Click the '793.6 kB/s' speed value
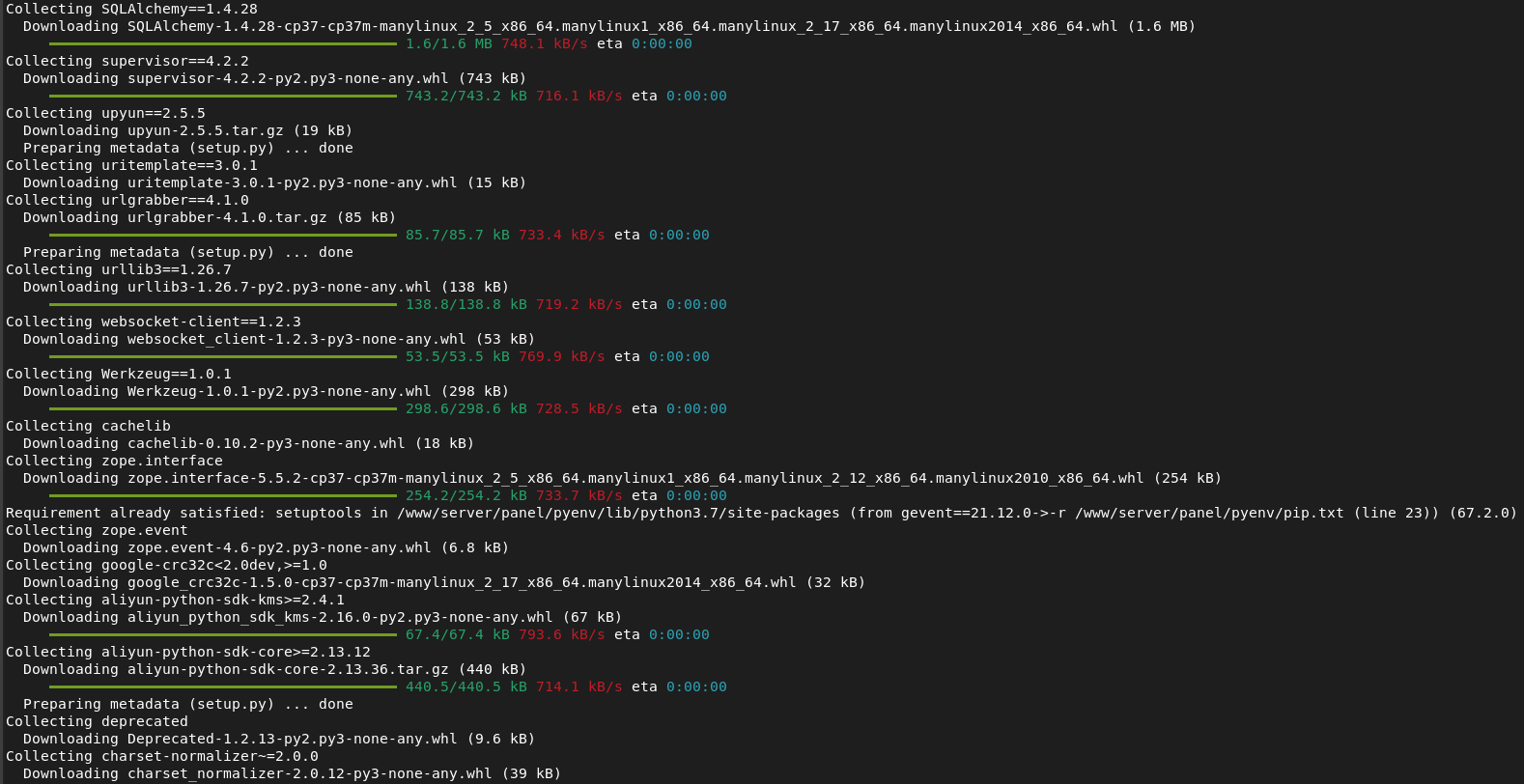 562,634
